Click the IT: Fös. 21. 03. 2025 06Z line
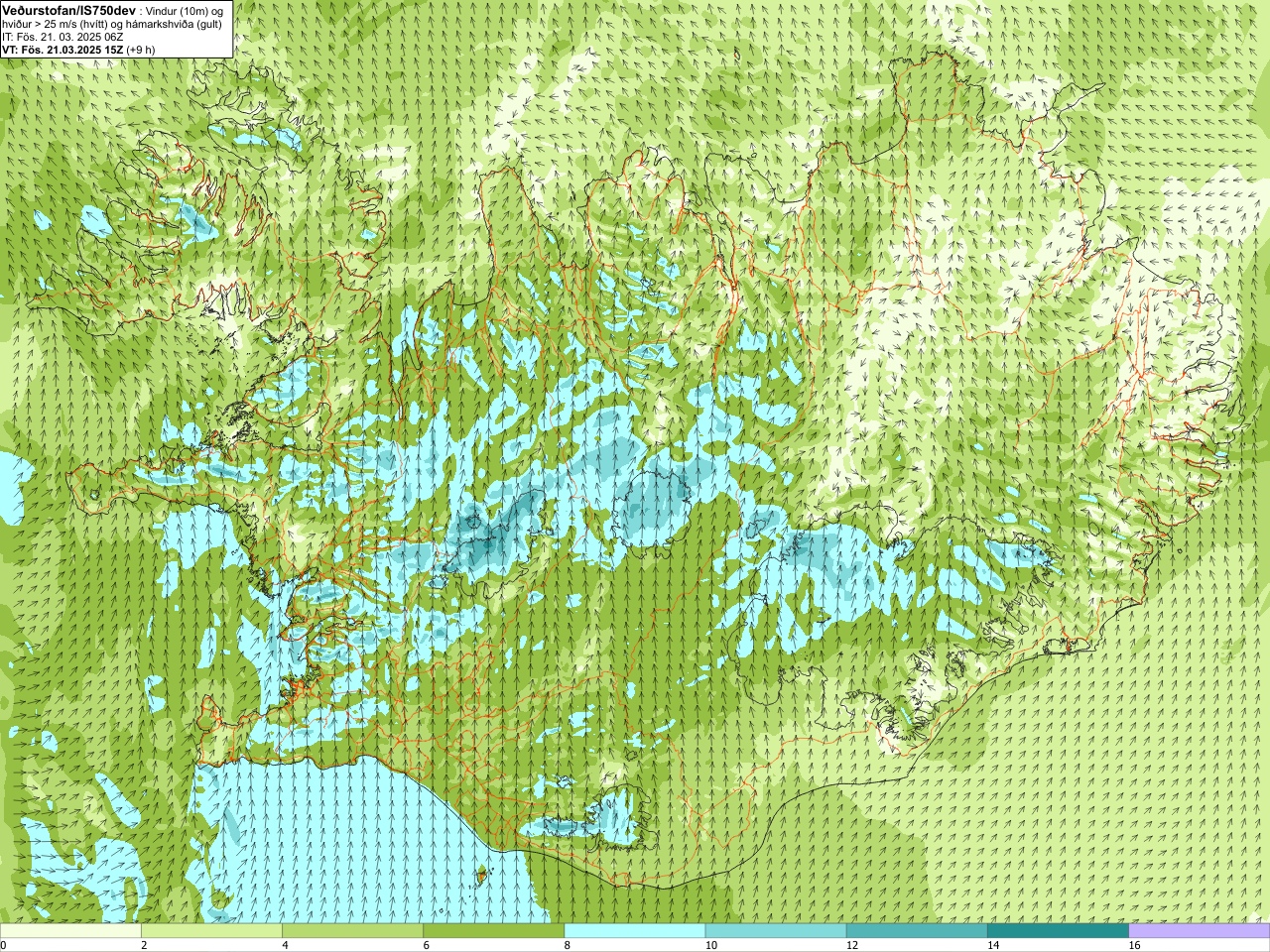The height and width of the screenshot is (952, 1270). click(x=63, y=37)
